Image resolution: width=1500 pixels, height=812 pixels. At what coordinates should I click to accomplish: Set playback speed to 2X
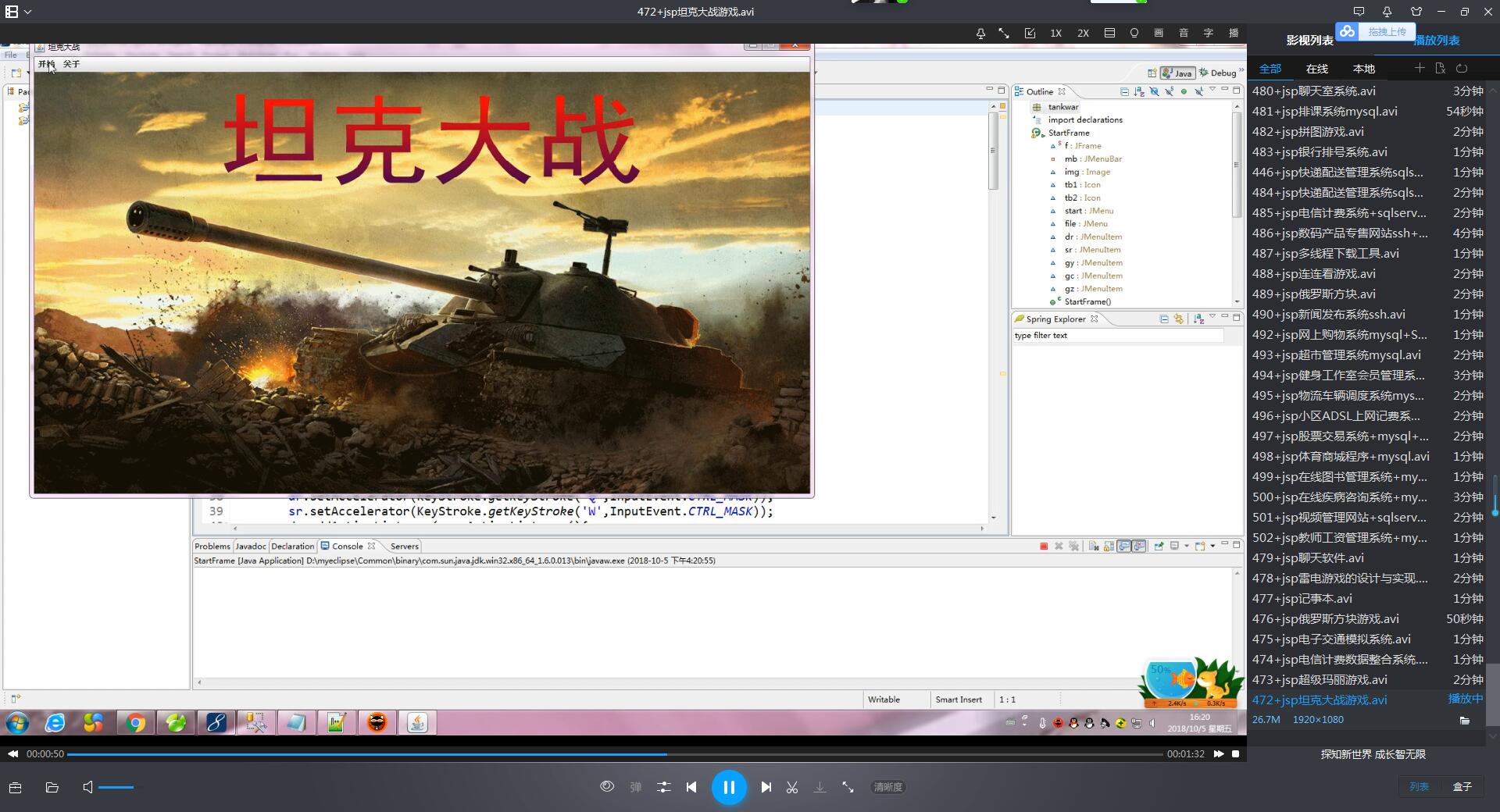pyautogui.click(x=1083, y=33)
